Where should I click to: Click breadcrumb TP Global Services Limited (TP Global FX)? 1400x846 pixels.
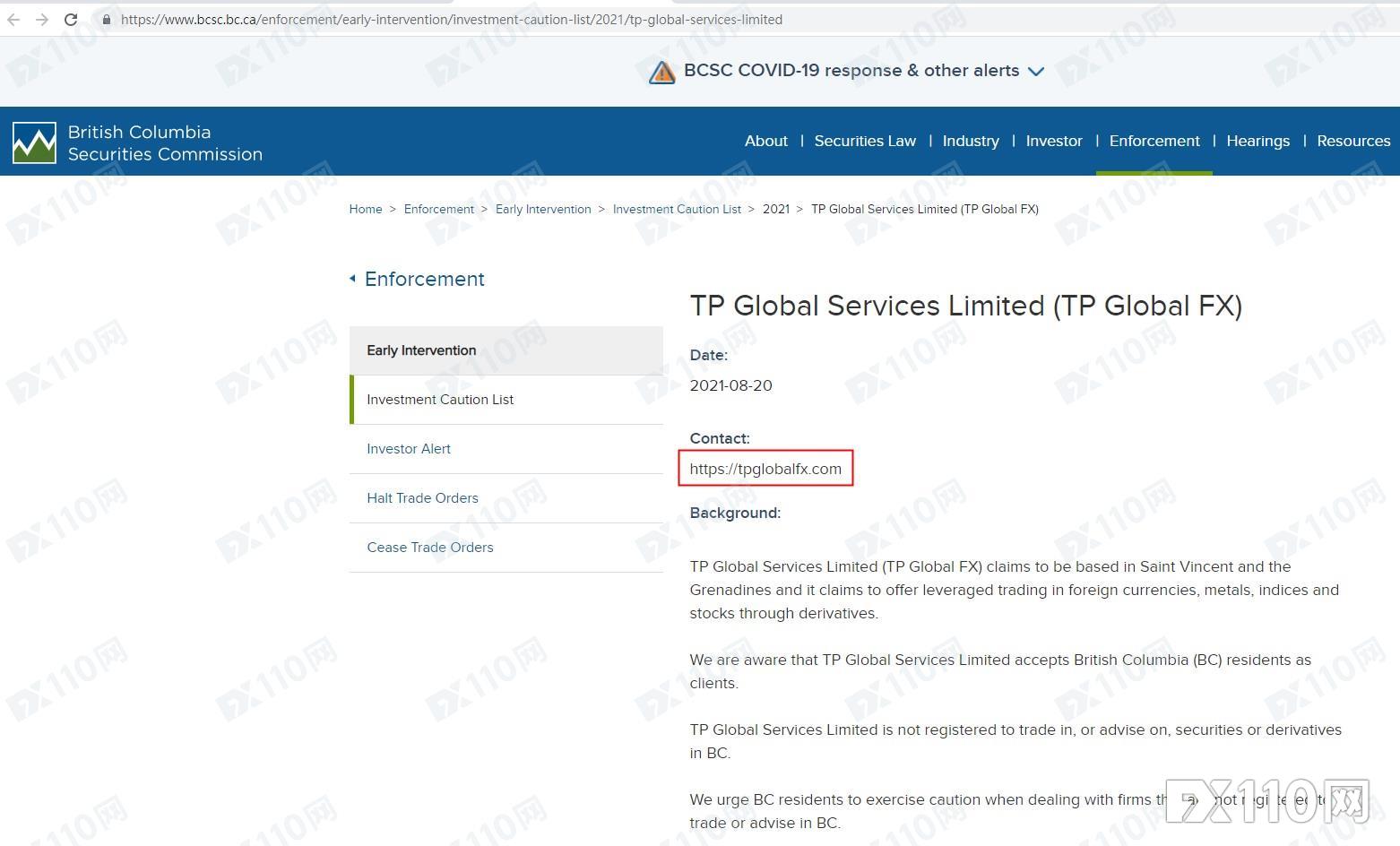click(925, 209)
